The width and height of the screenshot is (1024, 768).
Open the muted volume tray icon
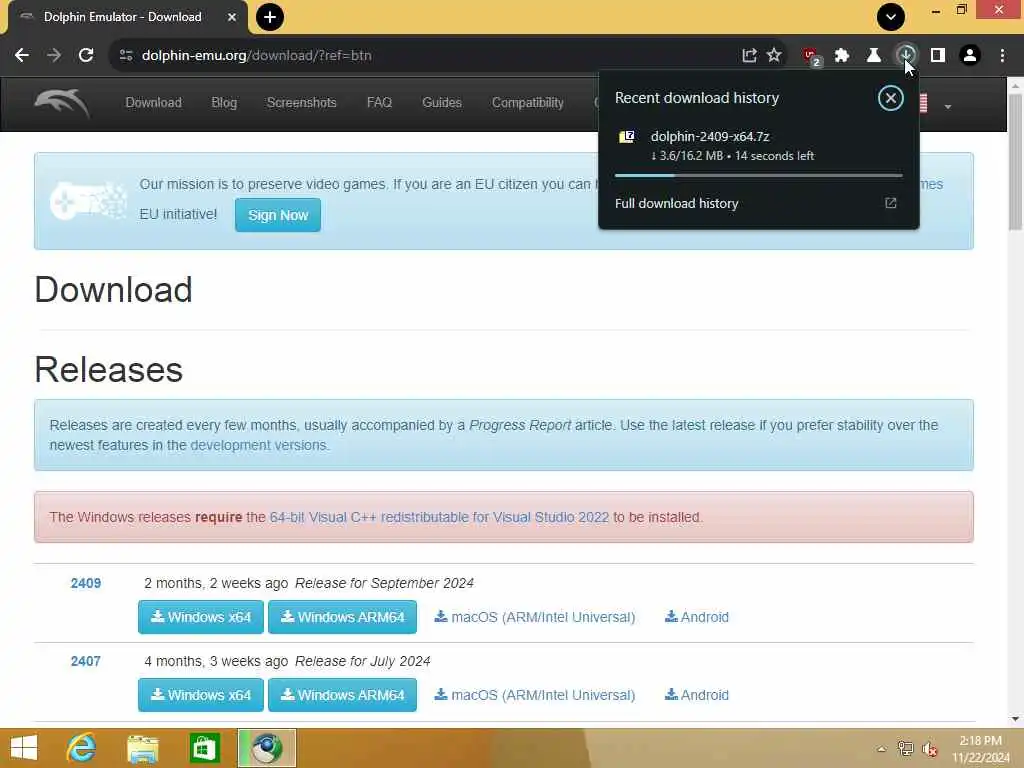[x=929, y=748]
